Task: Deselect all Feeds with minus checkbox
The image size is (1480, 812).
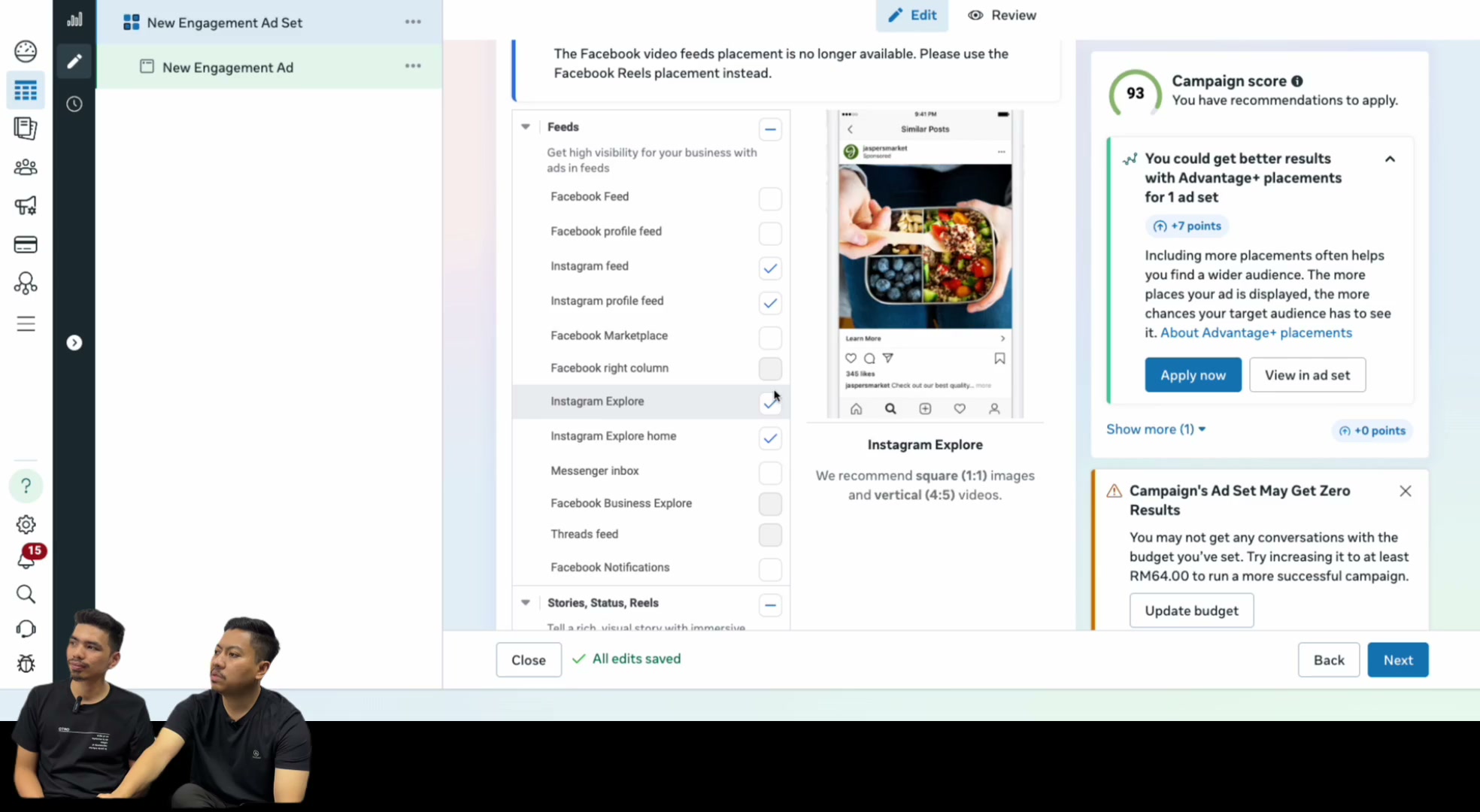Action: click(x=770, y=129)
